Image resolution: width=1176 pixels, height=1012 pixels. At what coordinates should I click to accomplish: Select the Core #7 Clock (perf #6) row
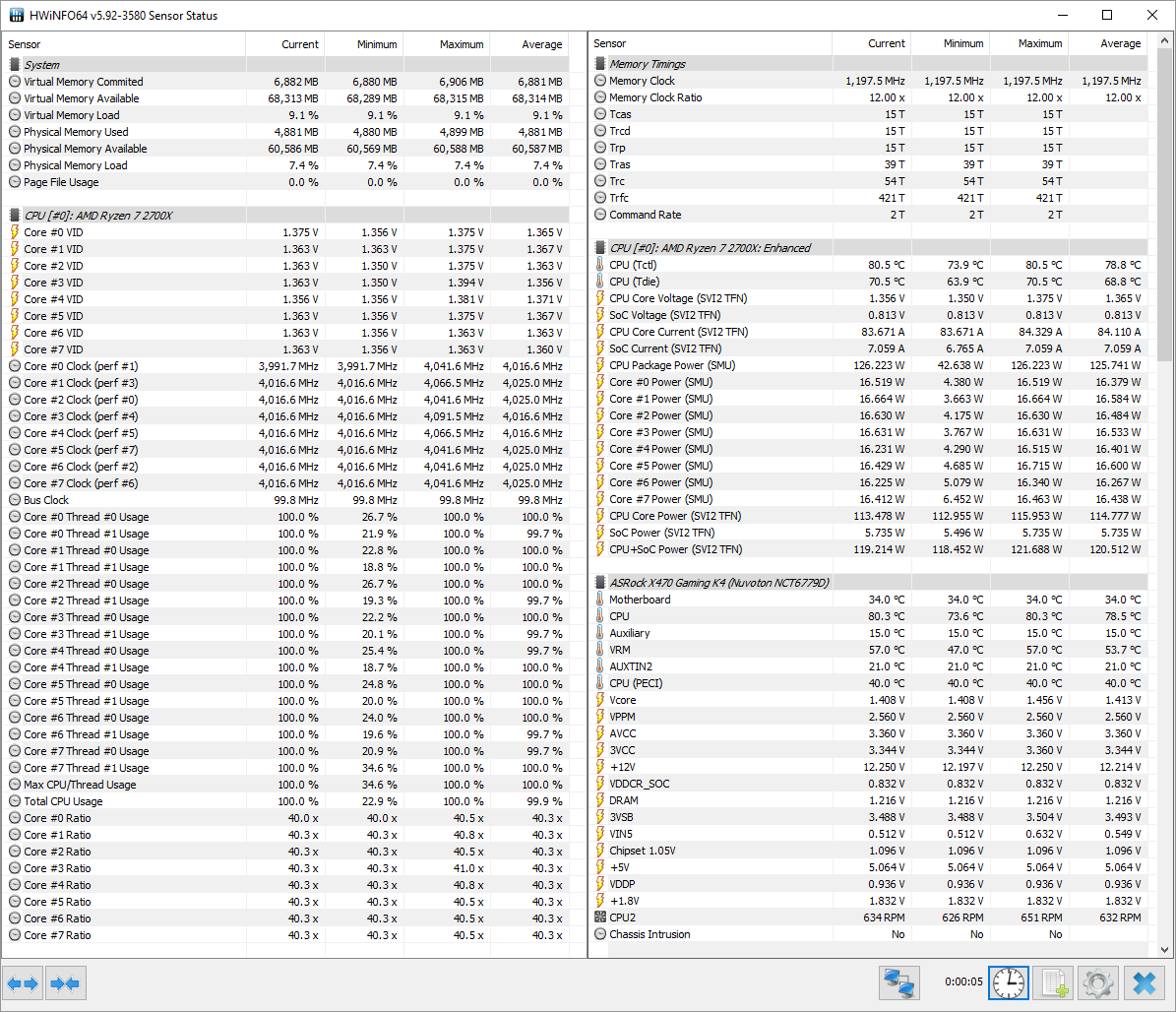point(286,483)
